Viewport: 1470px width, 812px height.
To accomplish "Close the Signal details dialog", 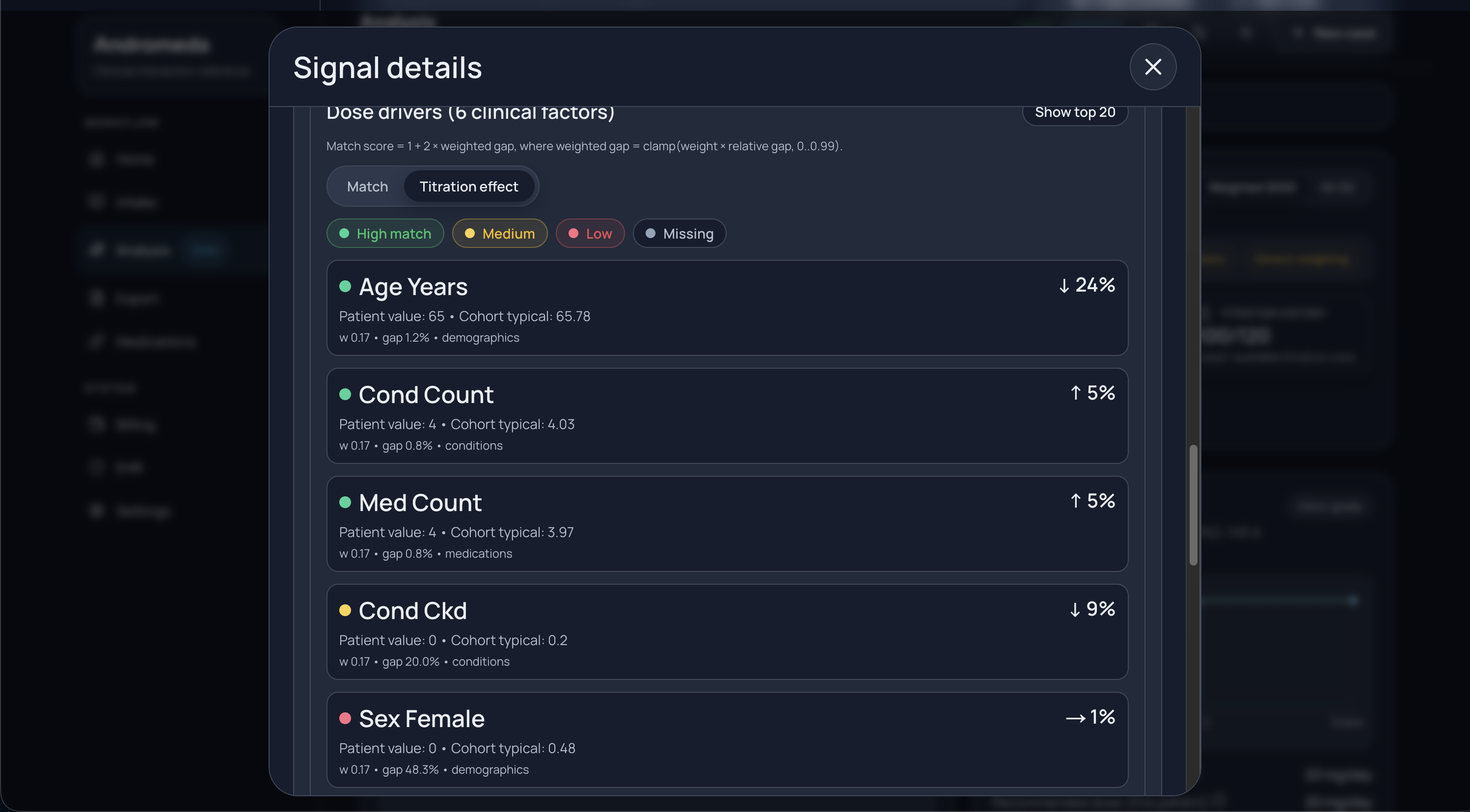I will (1152, 67).
